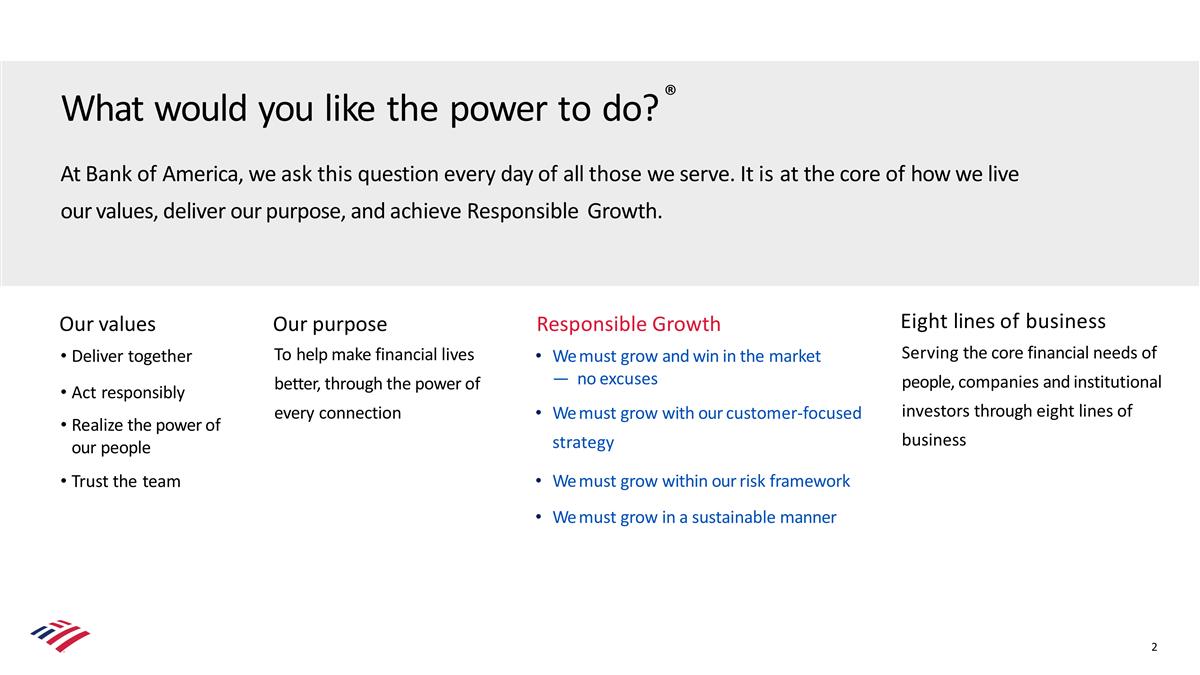
Task: Select the 'Our values' heading
Action: (x=108, y=324)
